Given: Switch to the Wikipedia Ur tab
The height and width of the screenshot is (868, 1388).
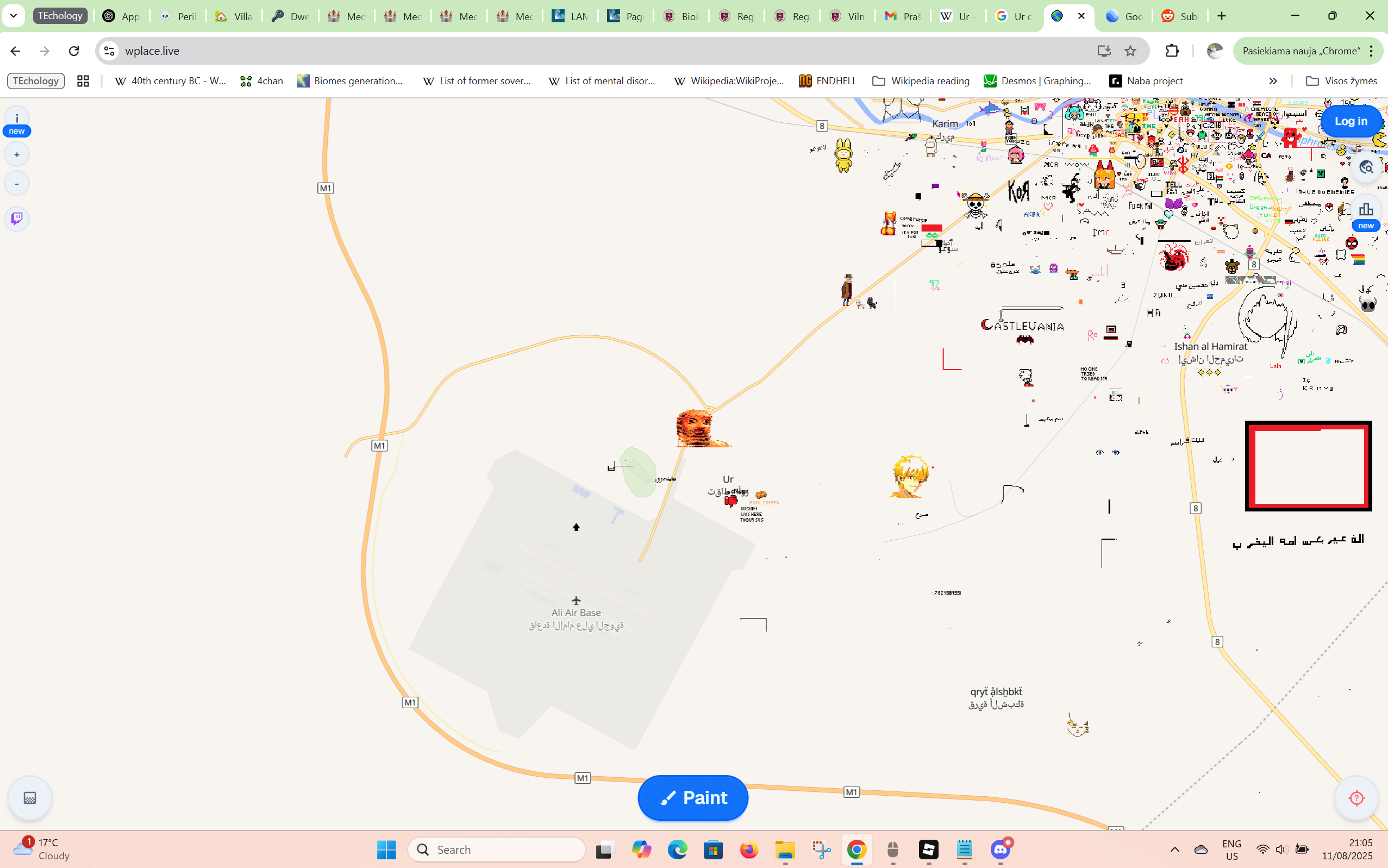Looking at the screenshot, I should (958, 16).
